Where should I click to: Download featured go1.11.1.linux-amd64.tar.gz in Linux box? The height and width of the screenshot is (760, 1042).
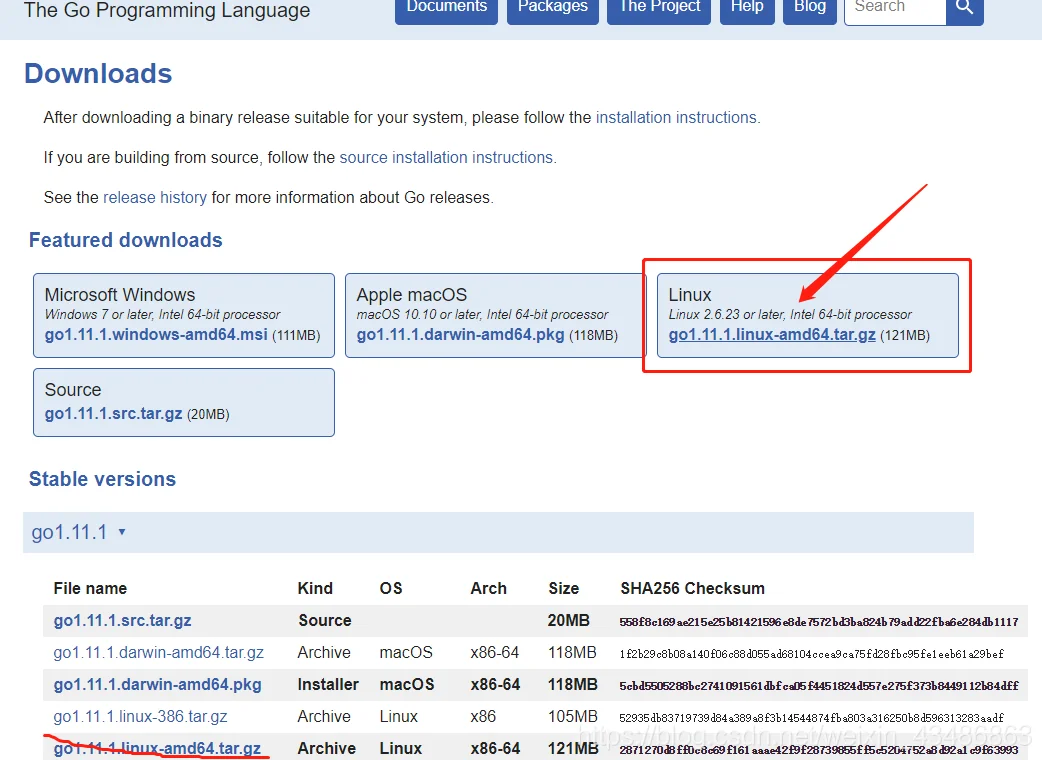coord(772,334)
